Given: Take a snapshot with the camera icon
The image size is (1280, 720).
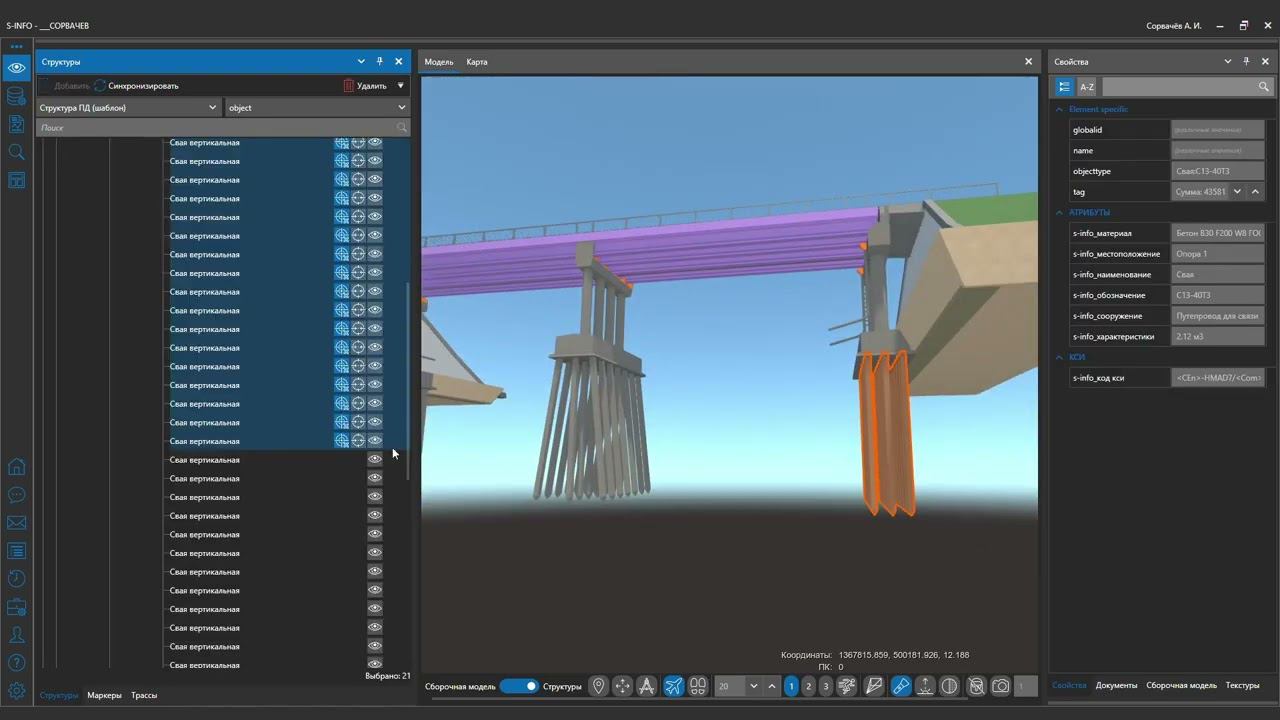Looking at the screenshot, I should coord(1001,686).
